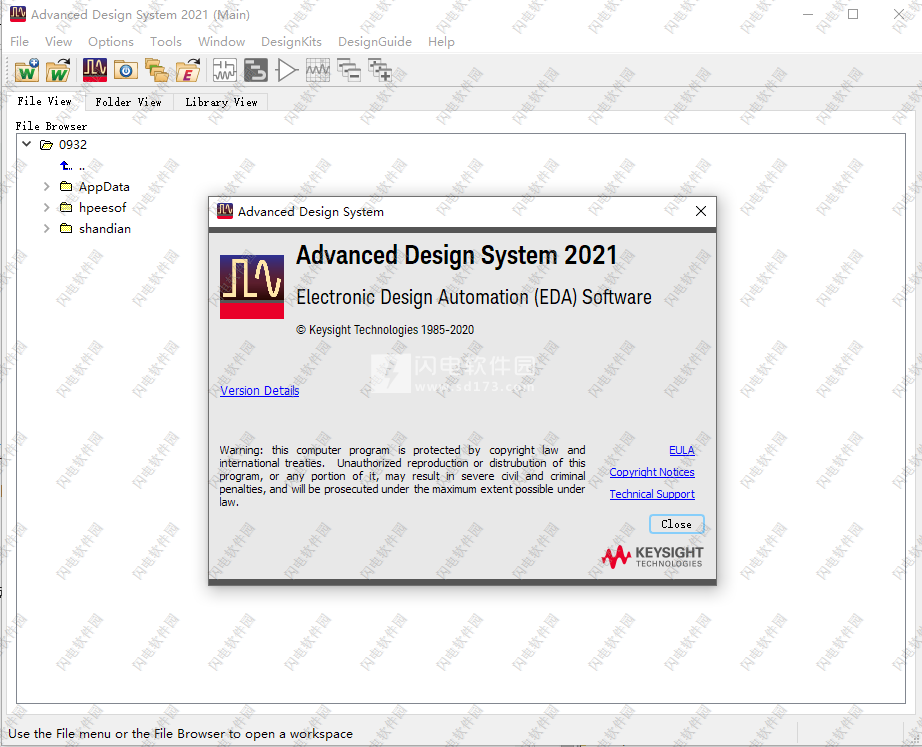Expand the AppData folder
This screenshot has width=922, height=747.
(46, 186)
